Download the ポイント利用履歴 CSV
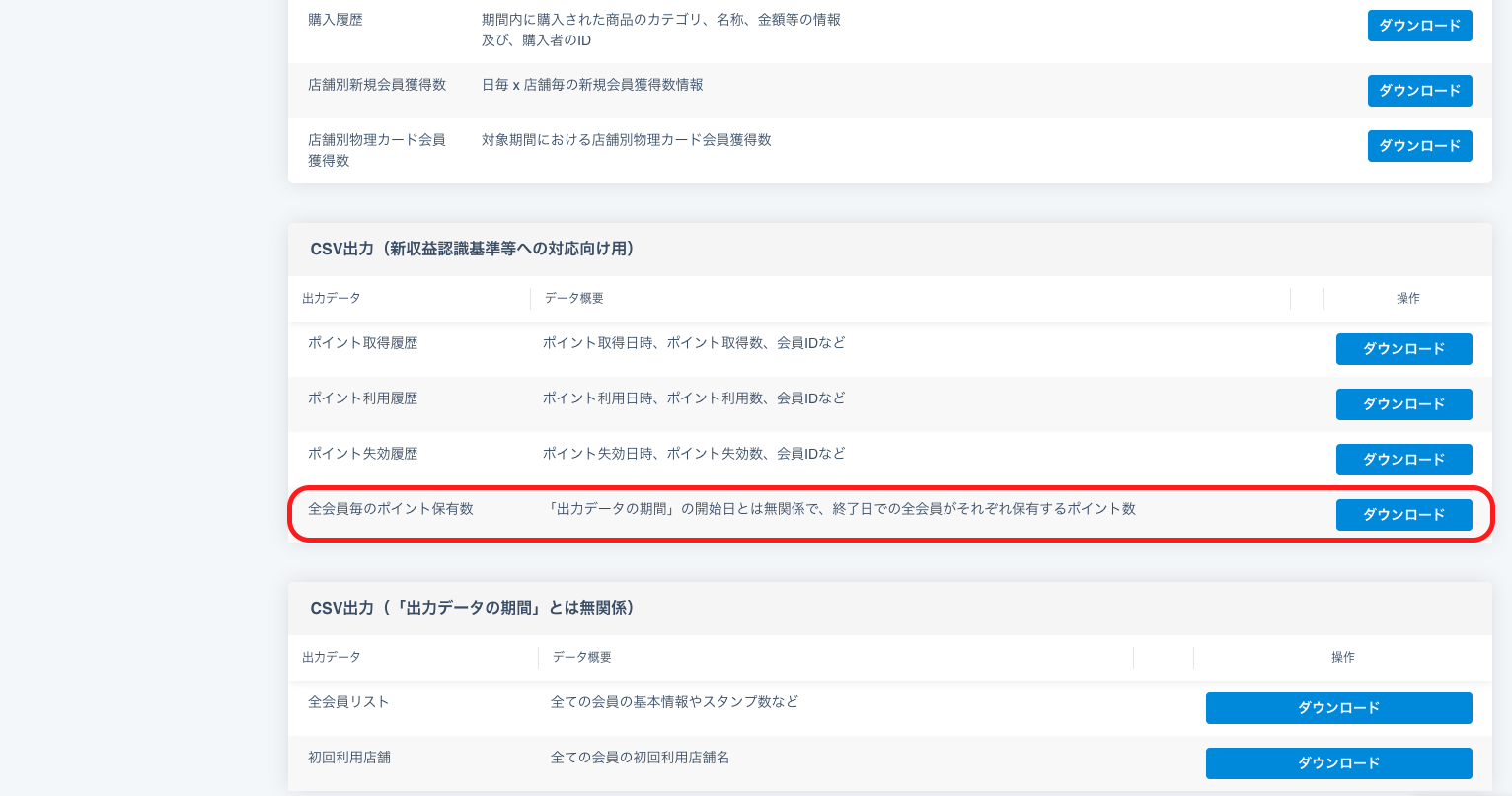This screenshot has height=796, width=1512. pos(1403,404)
